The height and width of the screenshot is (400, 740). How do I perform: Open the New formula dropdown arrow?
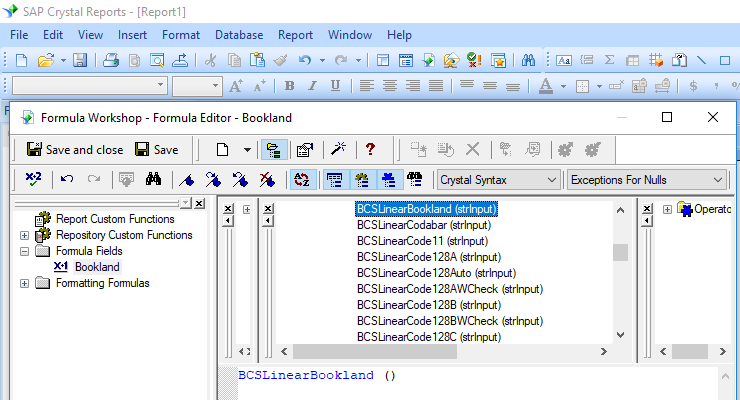click(x=247, y=150)
